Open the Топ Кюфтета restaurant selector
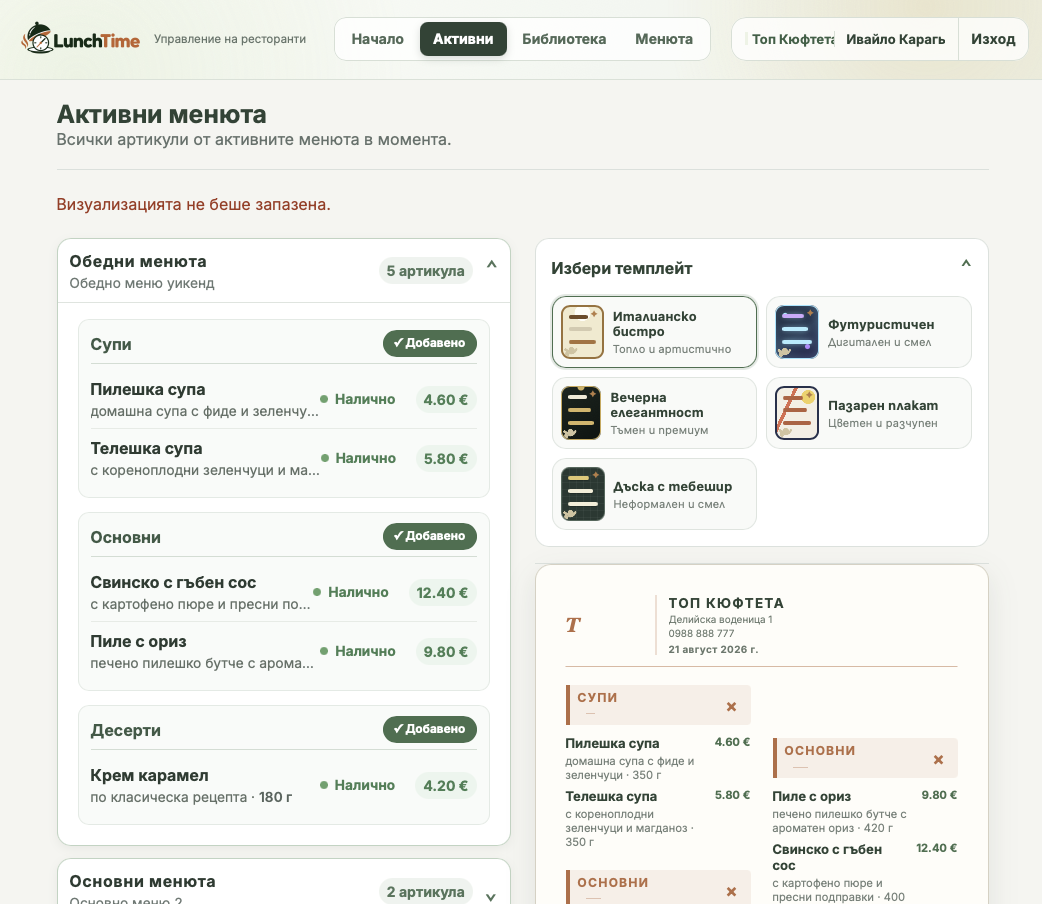1042x904 pixels. (x=790, y=39)
